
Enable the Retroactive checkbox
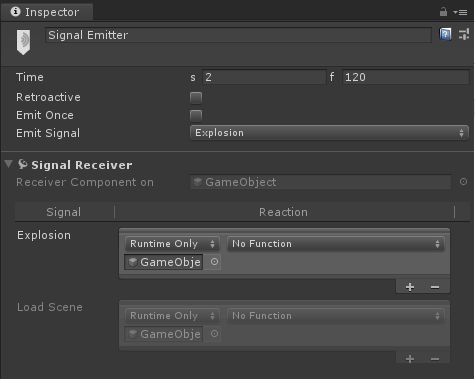[x=196, y=98]
